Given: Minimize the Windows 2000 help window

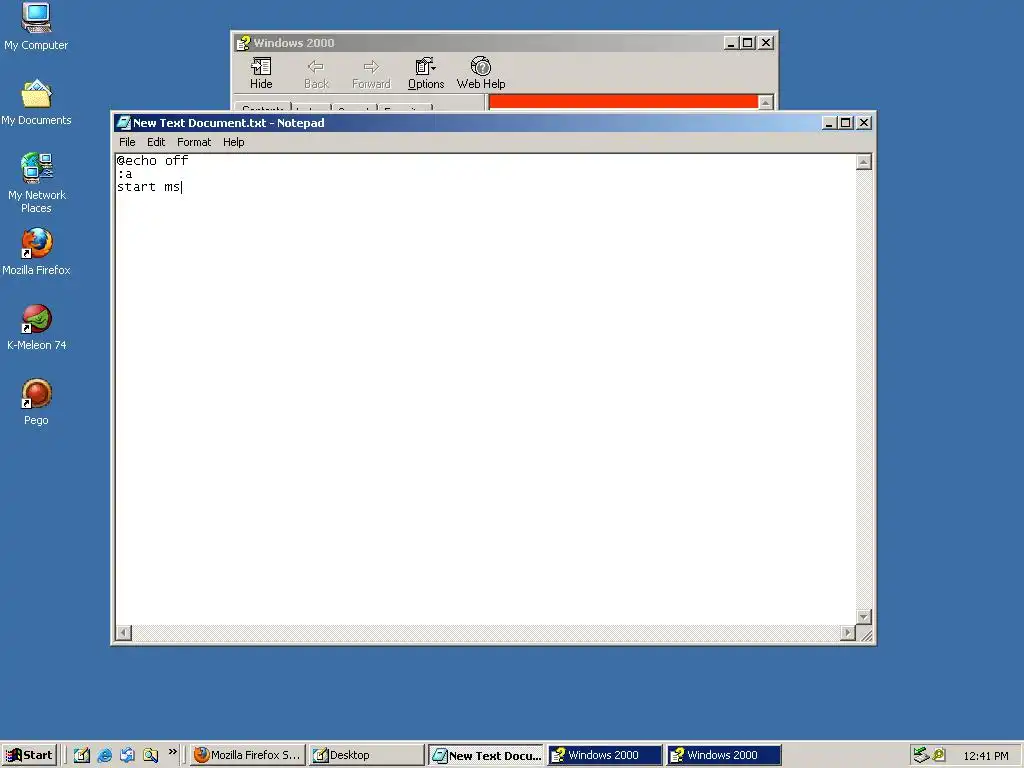Looking at the screenshot, I should click(731, 43).
